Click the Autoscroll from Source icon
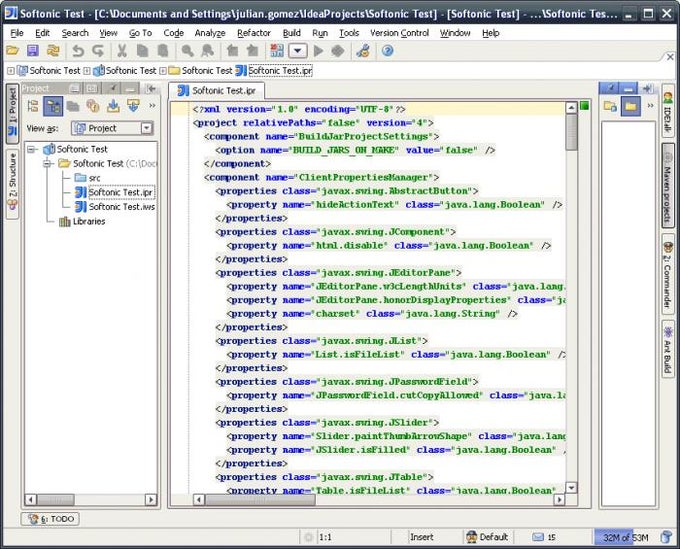 point(133,106)
